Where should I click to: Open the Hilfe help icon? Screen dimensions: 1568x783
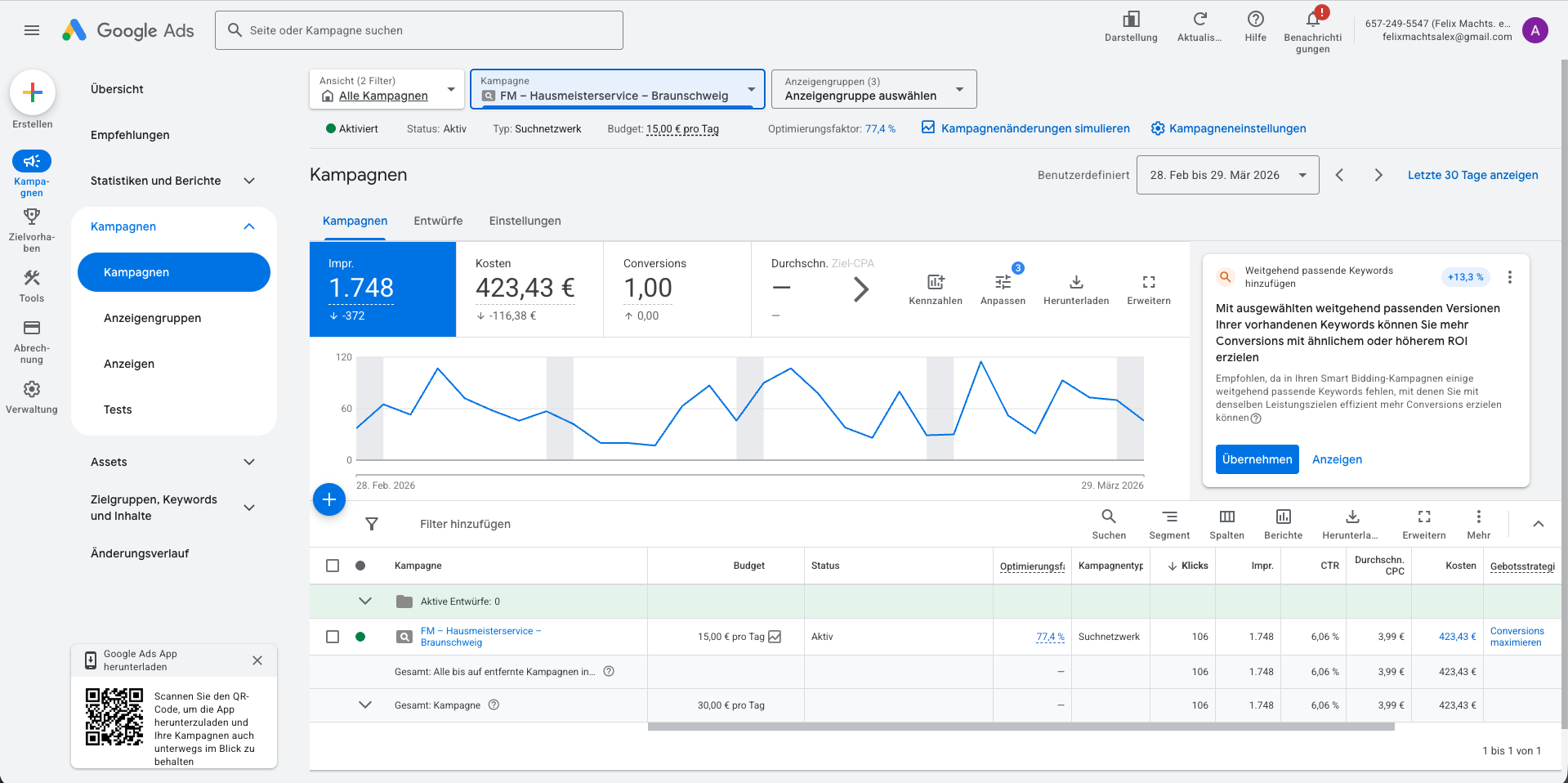[x=1256, y=20]
